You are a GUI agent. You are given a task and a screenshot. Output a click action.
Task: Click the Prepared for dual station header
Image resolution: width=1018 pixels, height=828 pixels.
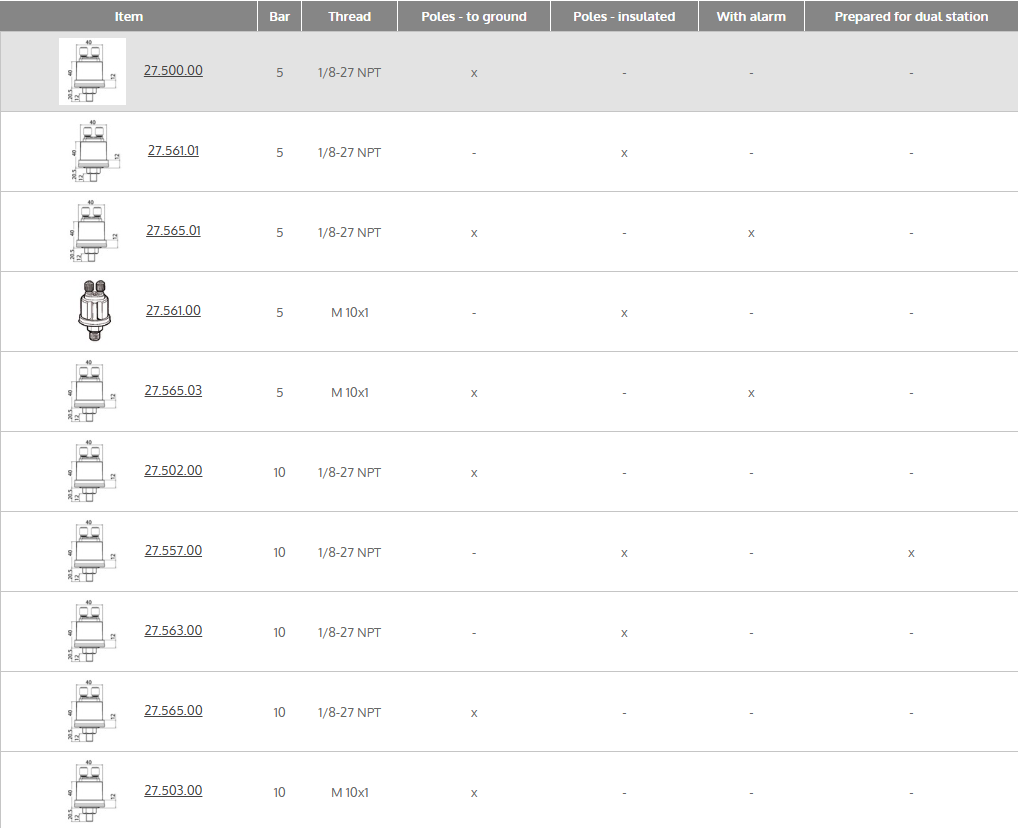911,16
